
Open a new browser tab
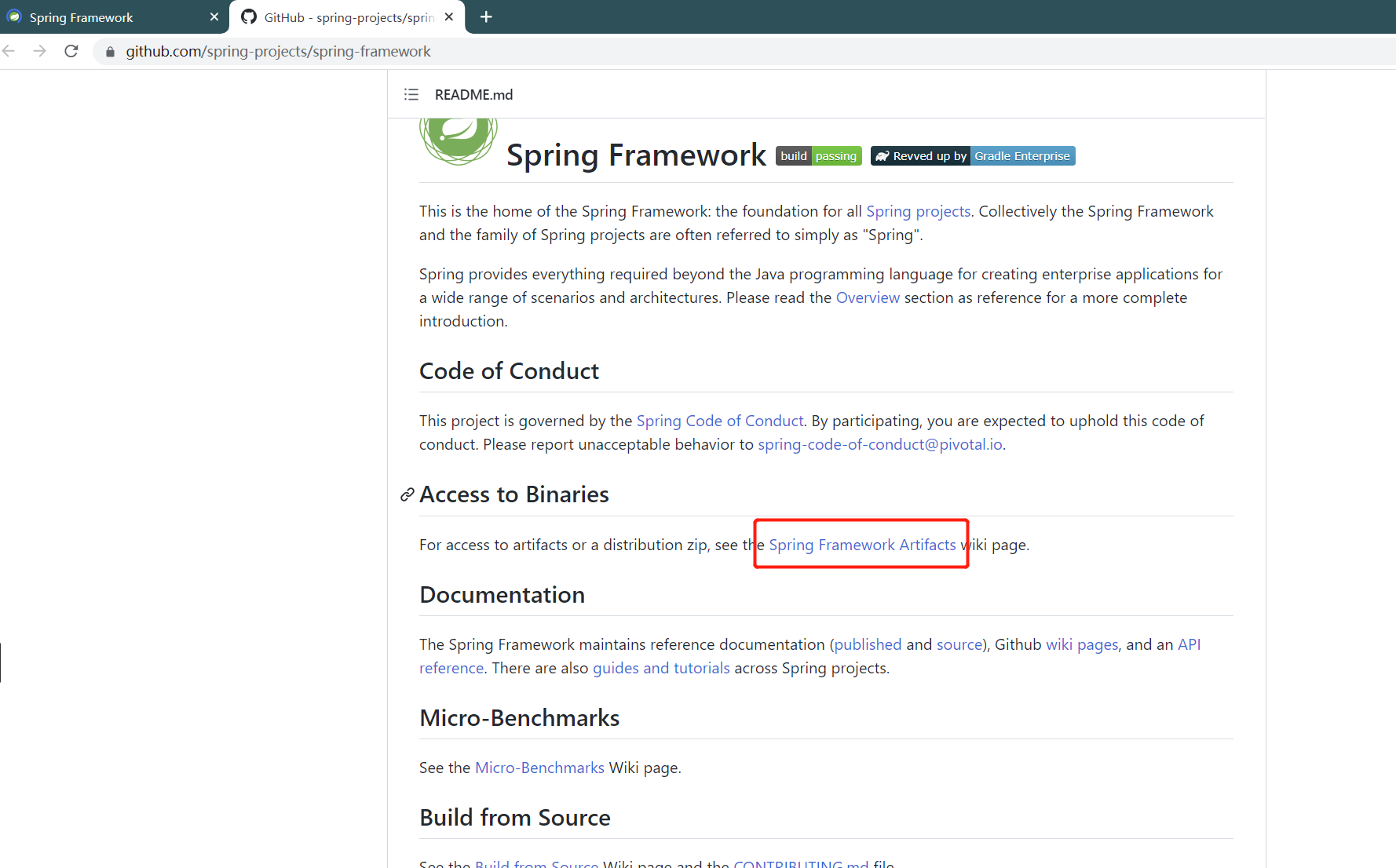coord(486,17)
